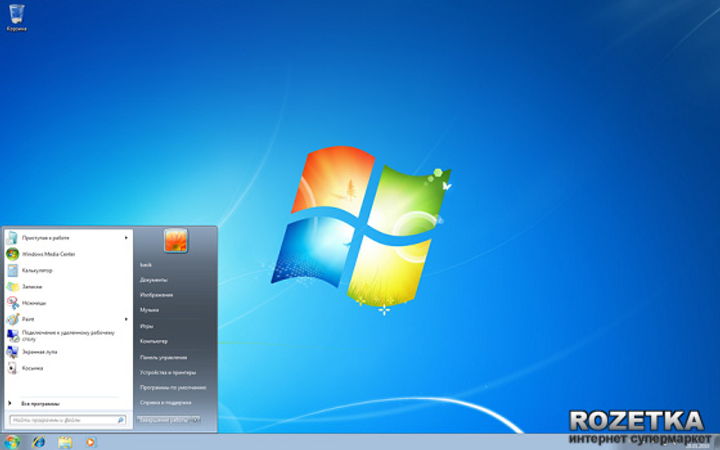Viewport: 720px width, 450px height.
Task: Launch Ножницы (Snipping Tool) from Start menu
Action: point(68,303)
